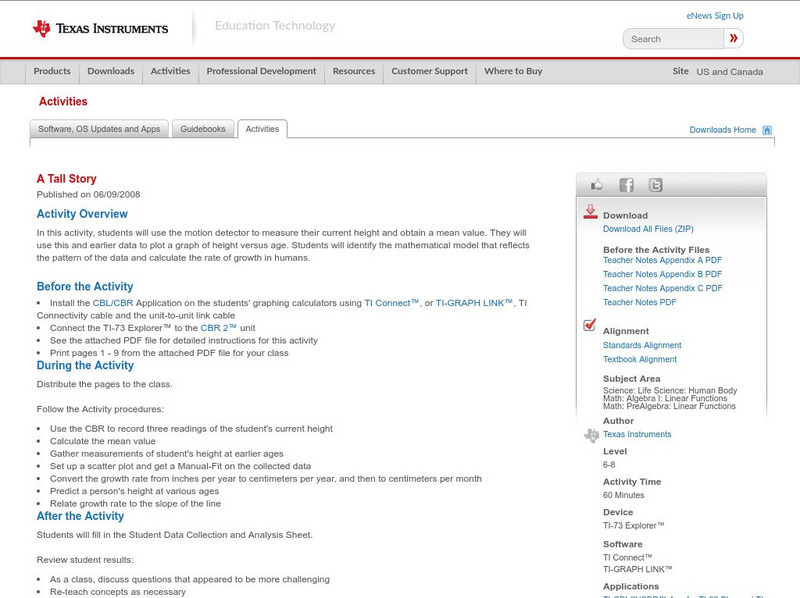800x598 pixels.
Task: Open the Teacher Notes PDF link
Action: tap(639, 302)
